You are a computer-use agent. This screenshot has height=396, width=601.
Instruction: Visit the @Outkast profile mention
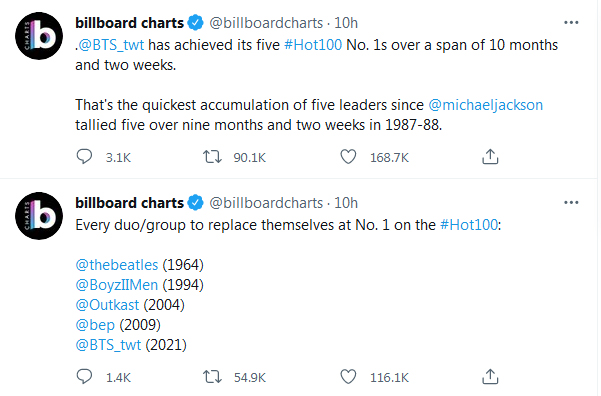click(x=107, y=305)
